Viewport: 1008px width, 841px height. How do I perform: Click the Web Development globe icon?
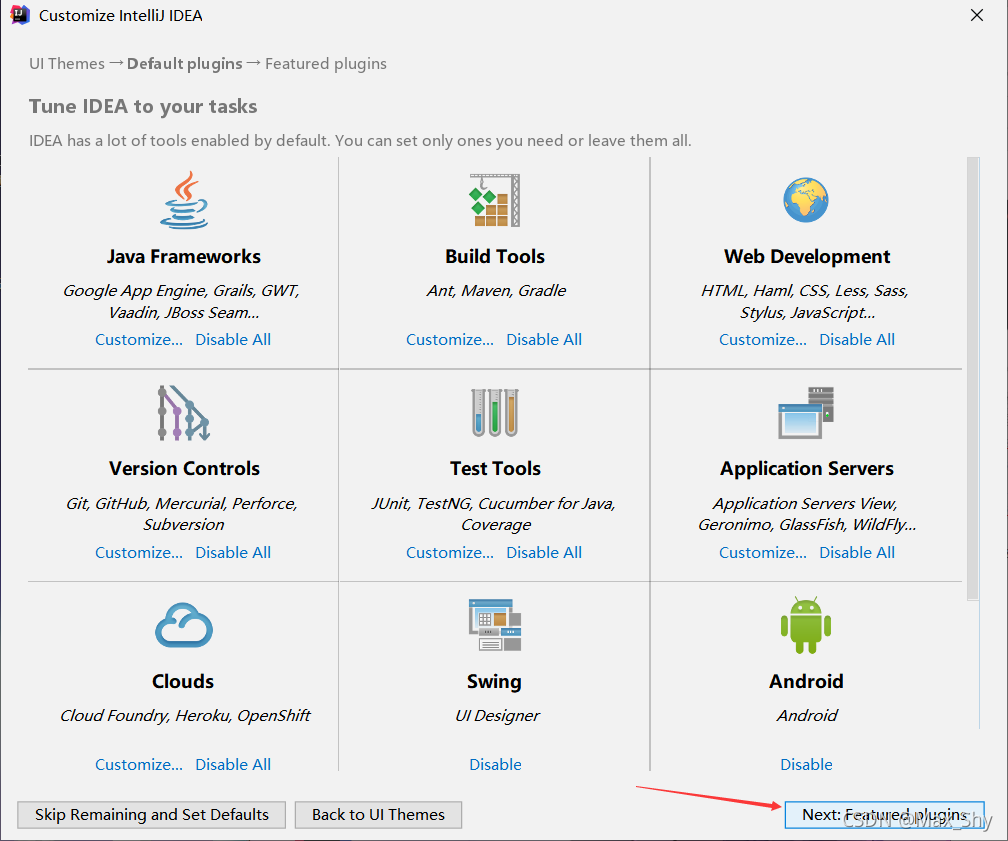tap(806, 200)
